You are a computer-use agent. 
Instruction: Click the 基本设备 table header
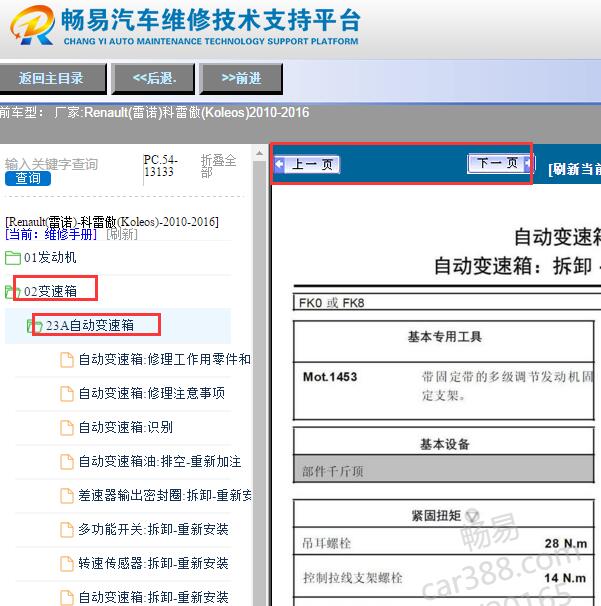point(444,444)
